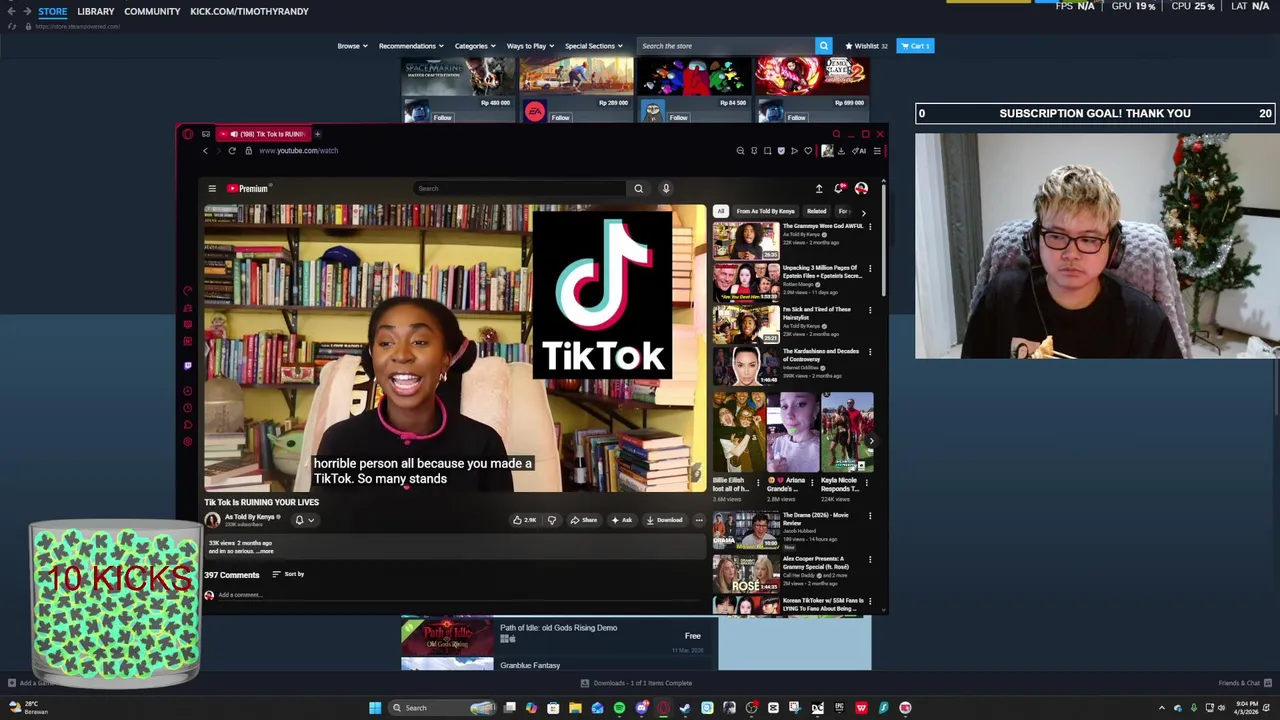Expand Steam Browse dropdown

click(x=352, y=46)
